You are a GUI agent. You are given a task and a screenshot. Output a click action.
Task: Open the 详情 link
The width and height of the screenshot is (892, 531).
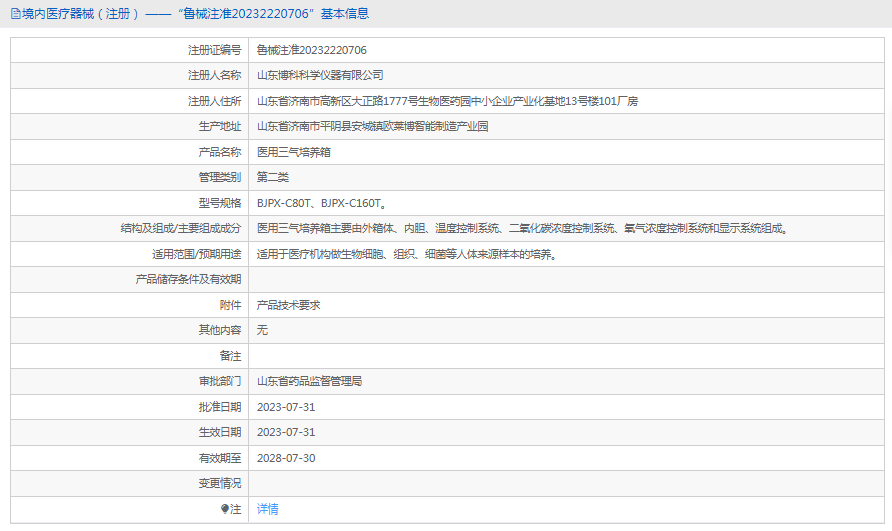pyautogui.click(x=267, y=509)
